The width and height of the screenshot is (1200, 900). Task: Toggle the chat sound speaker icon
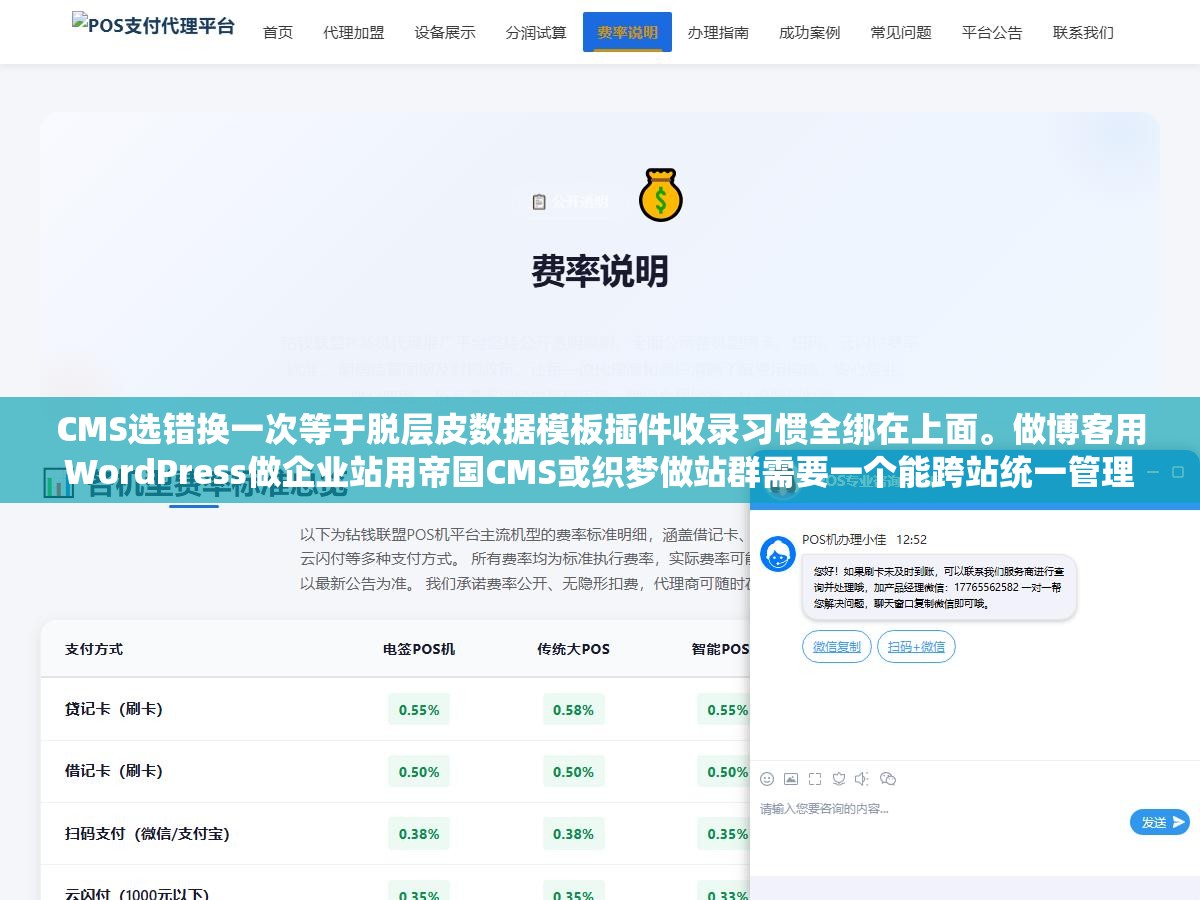pyautogui.click(x=862, y=778)
